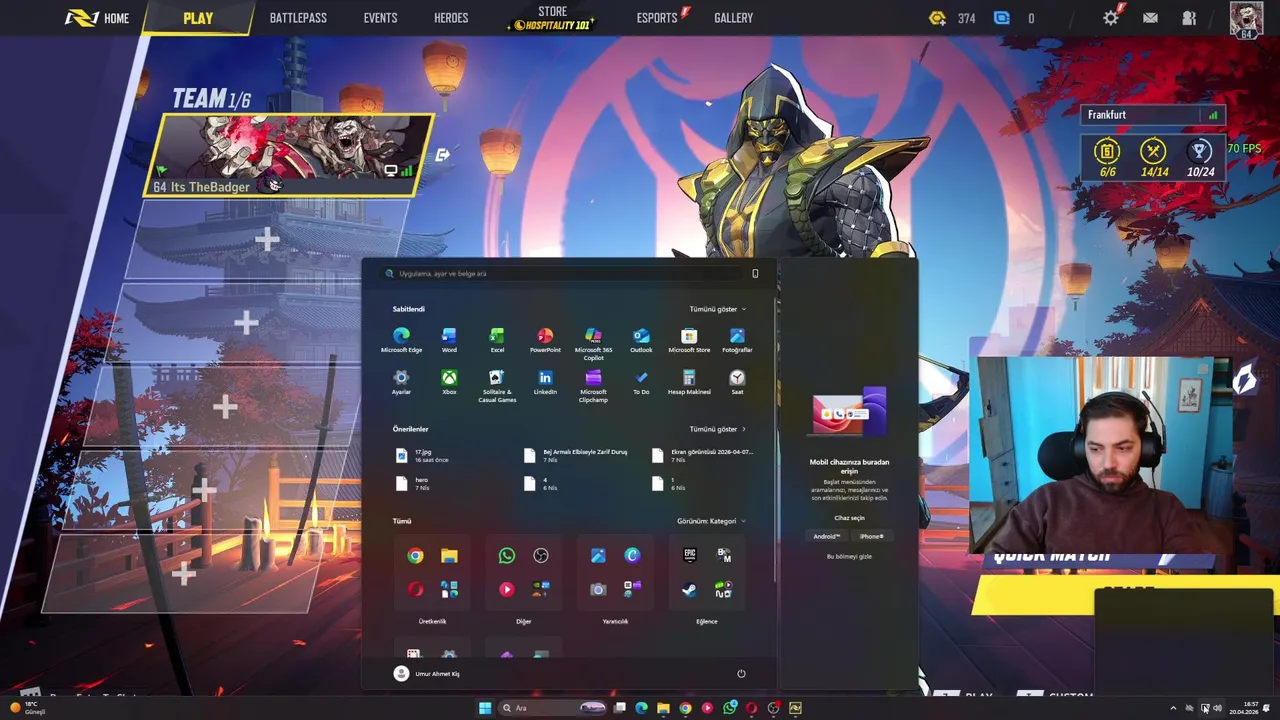Launch Microsoft Edge from pinned apps

401,340
